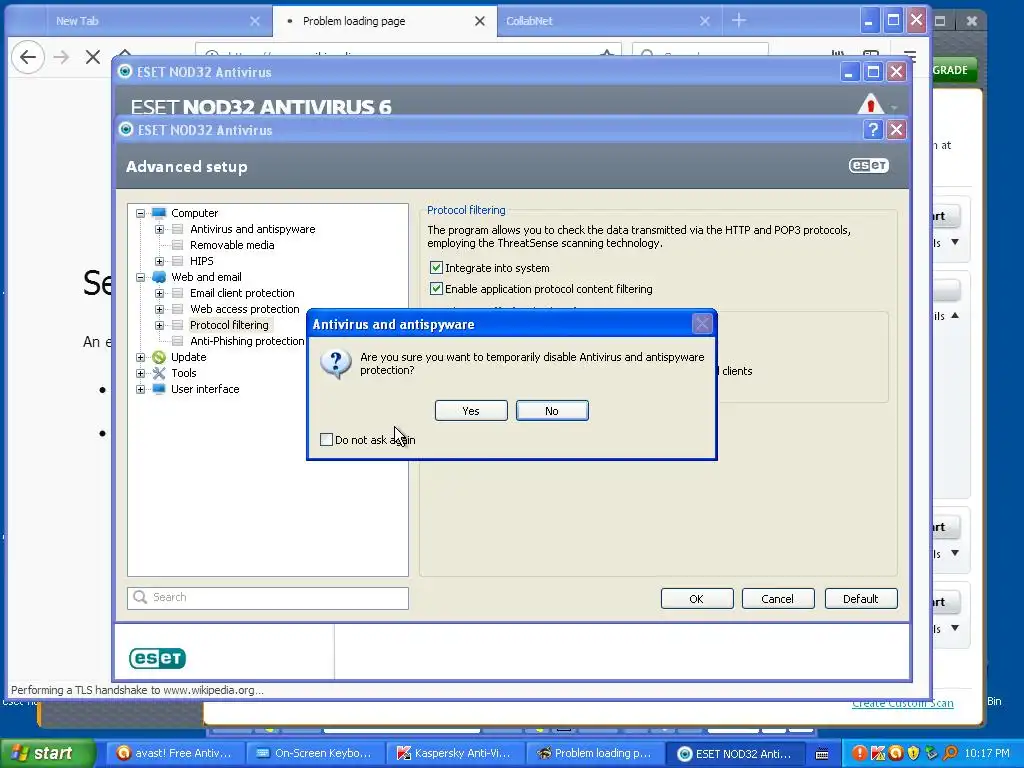1024x768 pixels.
Task: Select Removable media in the tree
Action: click(232, 245)
